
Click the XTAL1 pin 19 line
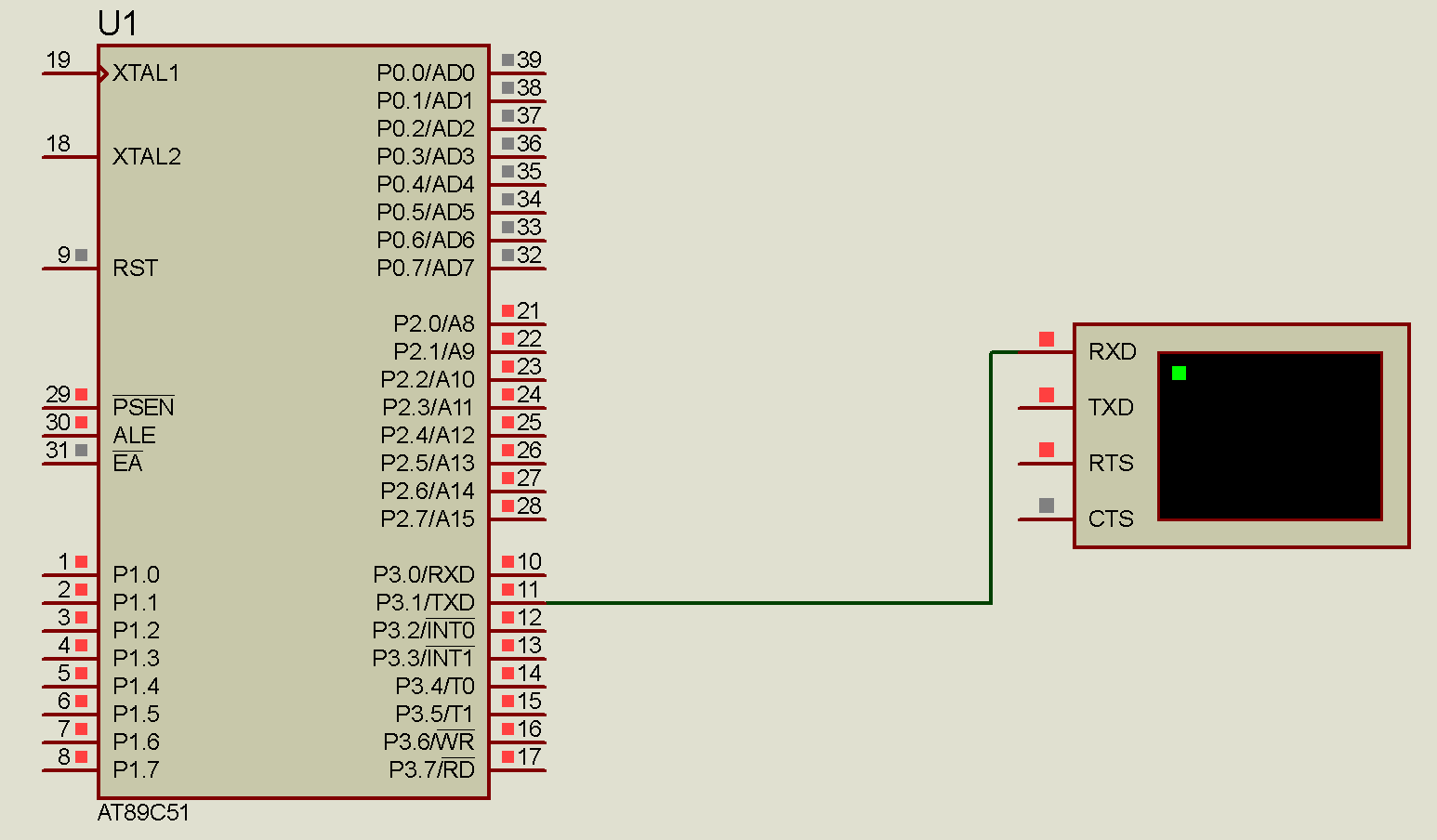tap(70, 73)
